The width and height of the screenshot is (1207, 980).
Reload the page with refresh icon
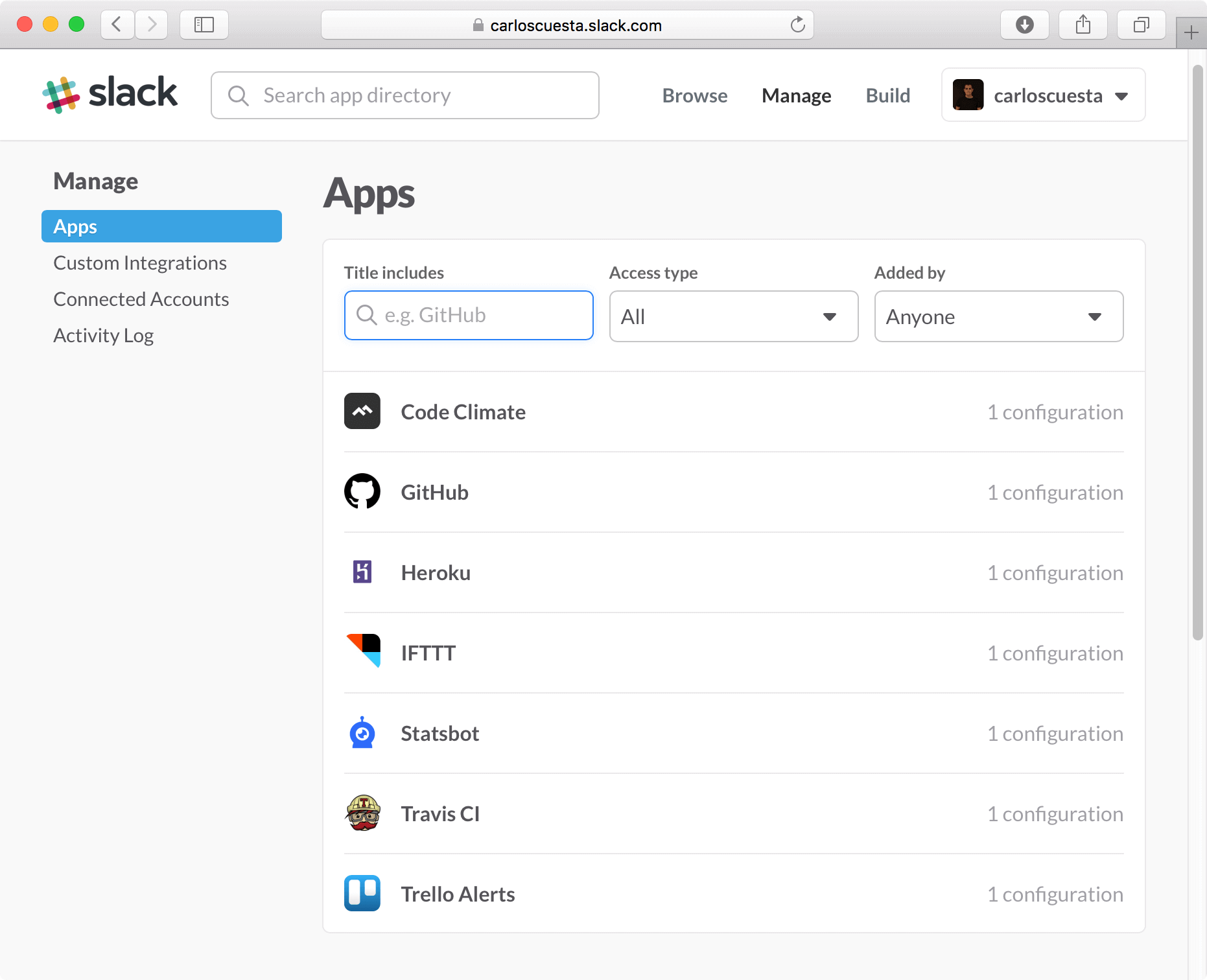tap(797, 25)
